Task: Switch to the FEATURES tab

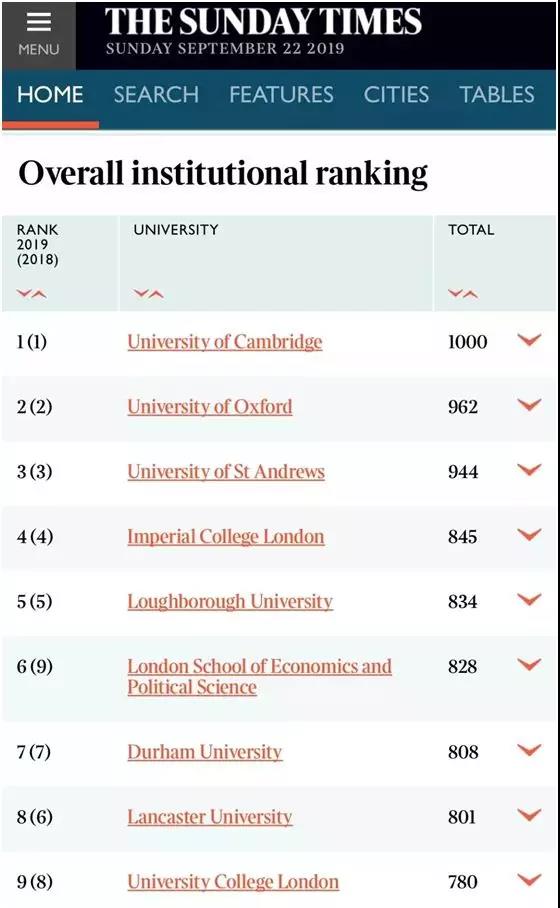Action: click(281, 94)
